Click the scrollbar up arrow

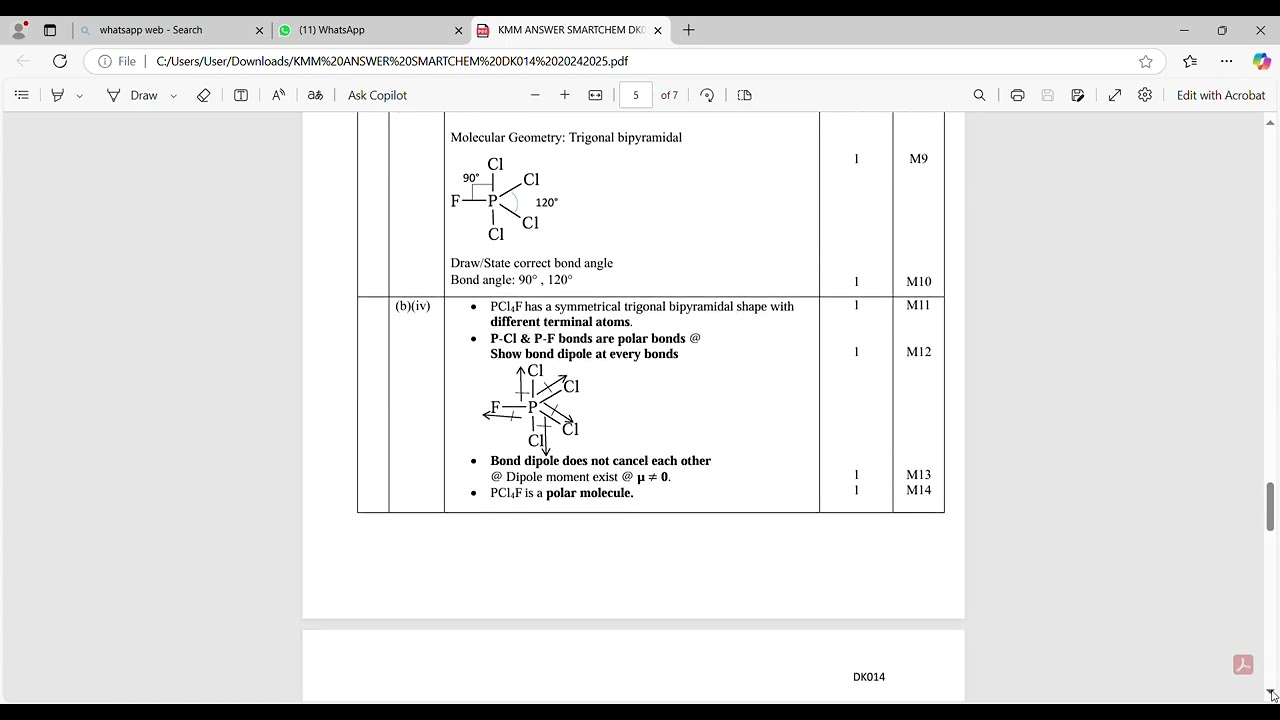pyautogui.click(x=1271, y=122)
